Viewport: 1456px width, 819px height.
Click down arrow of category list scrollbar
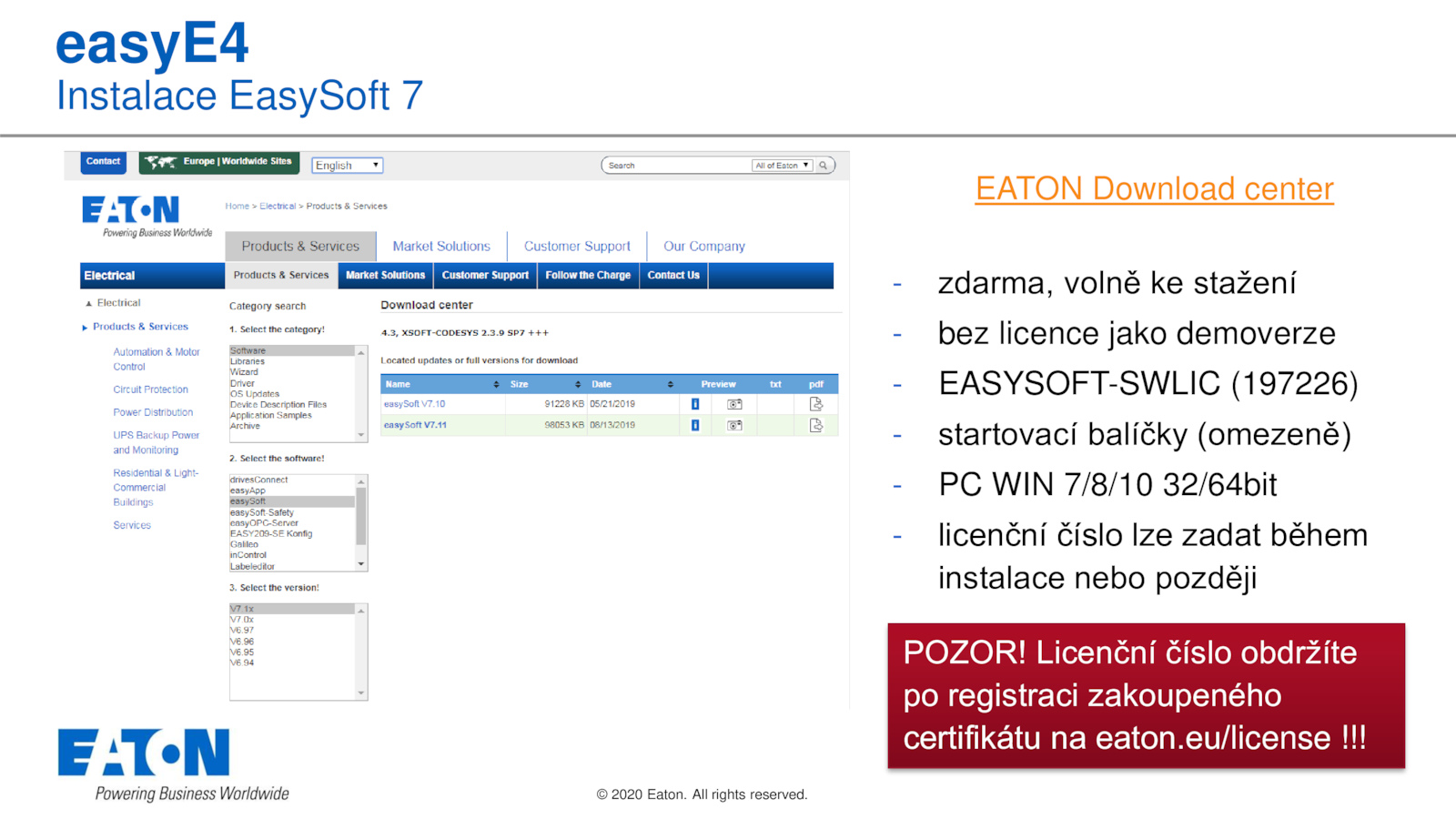tap(361, 436)
